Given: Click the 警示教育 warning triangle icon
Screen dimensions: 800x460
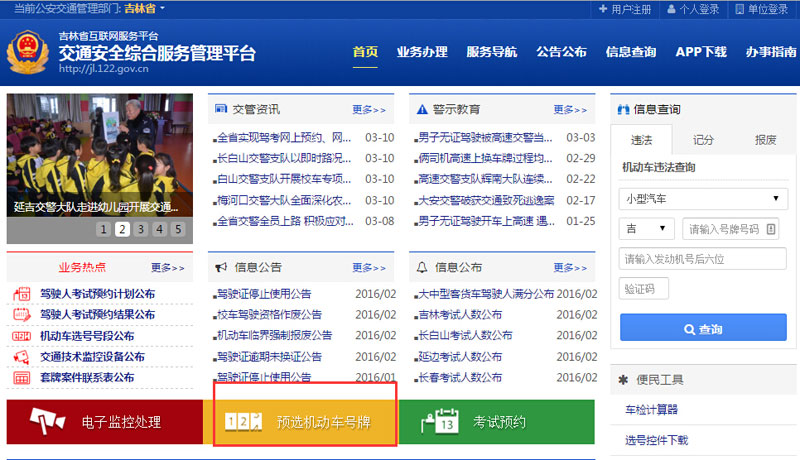Looking at the screenshot, I should point(422,109).
